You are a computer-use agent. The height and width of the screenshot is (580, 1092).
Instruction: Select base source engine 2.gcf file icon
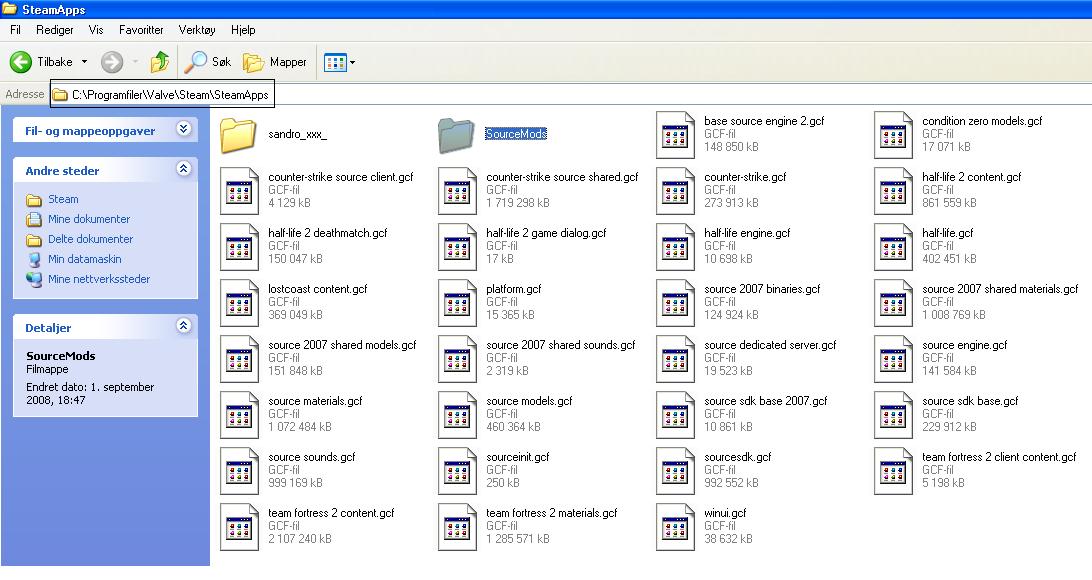675,134
